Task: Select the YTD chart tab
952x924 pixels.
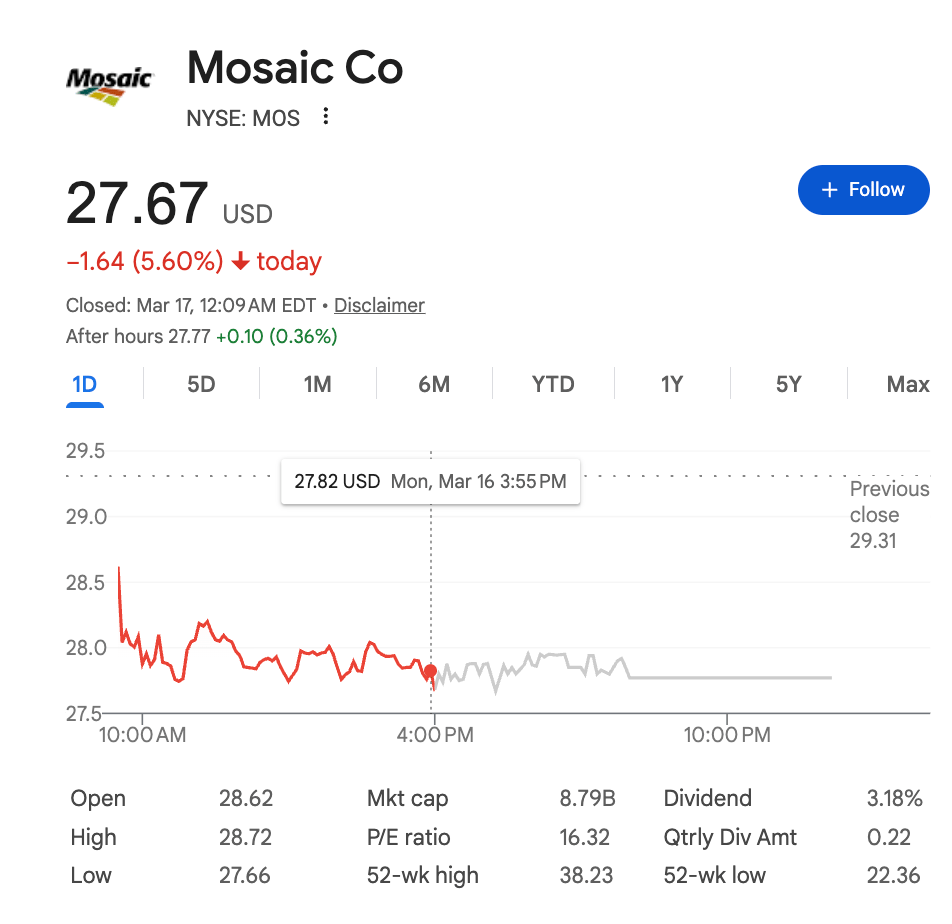Action: (553, 384)
